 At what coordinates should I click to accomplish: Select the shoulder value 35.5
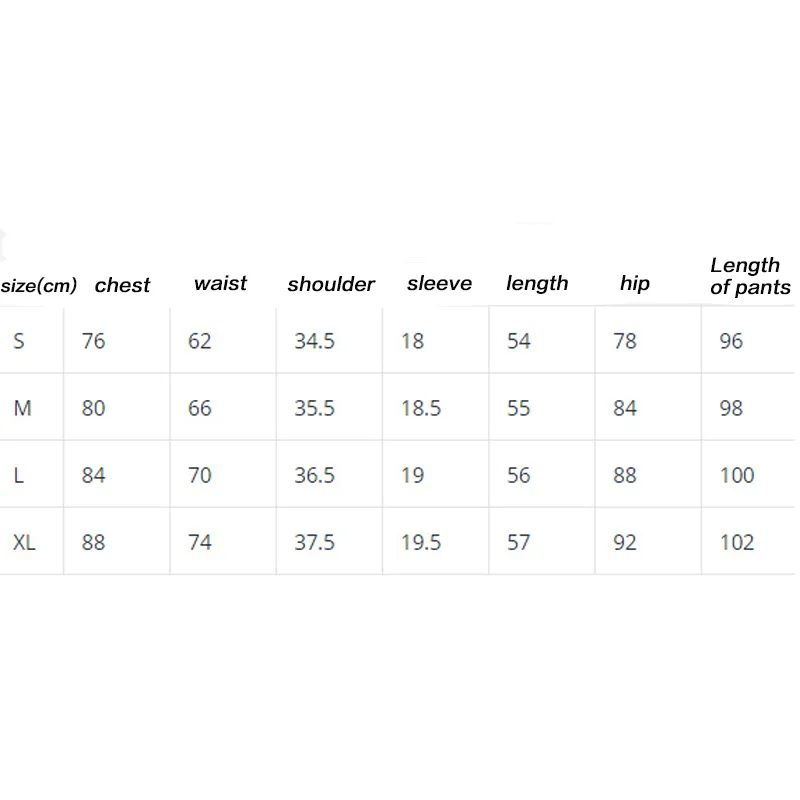[x=314, y=408]
